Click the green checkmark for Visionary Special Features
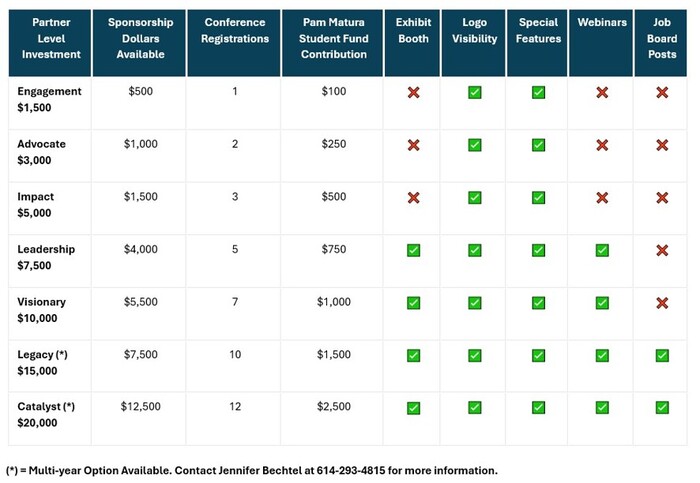The width and height of the screenshot is (700, 483). coord(538,302)
